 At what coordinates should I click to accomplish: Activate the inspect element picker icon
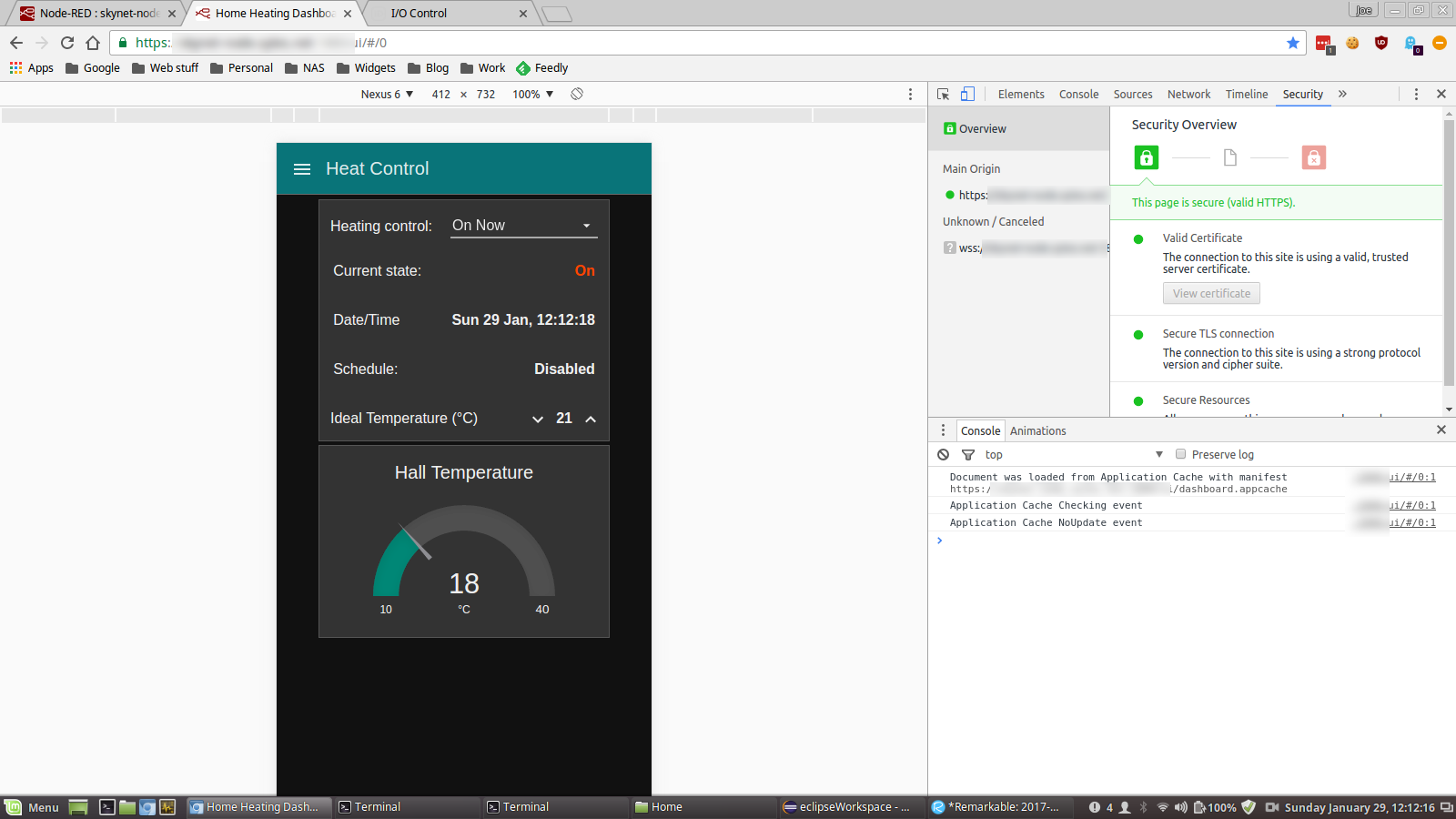click(944, 94)
